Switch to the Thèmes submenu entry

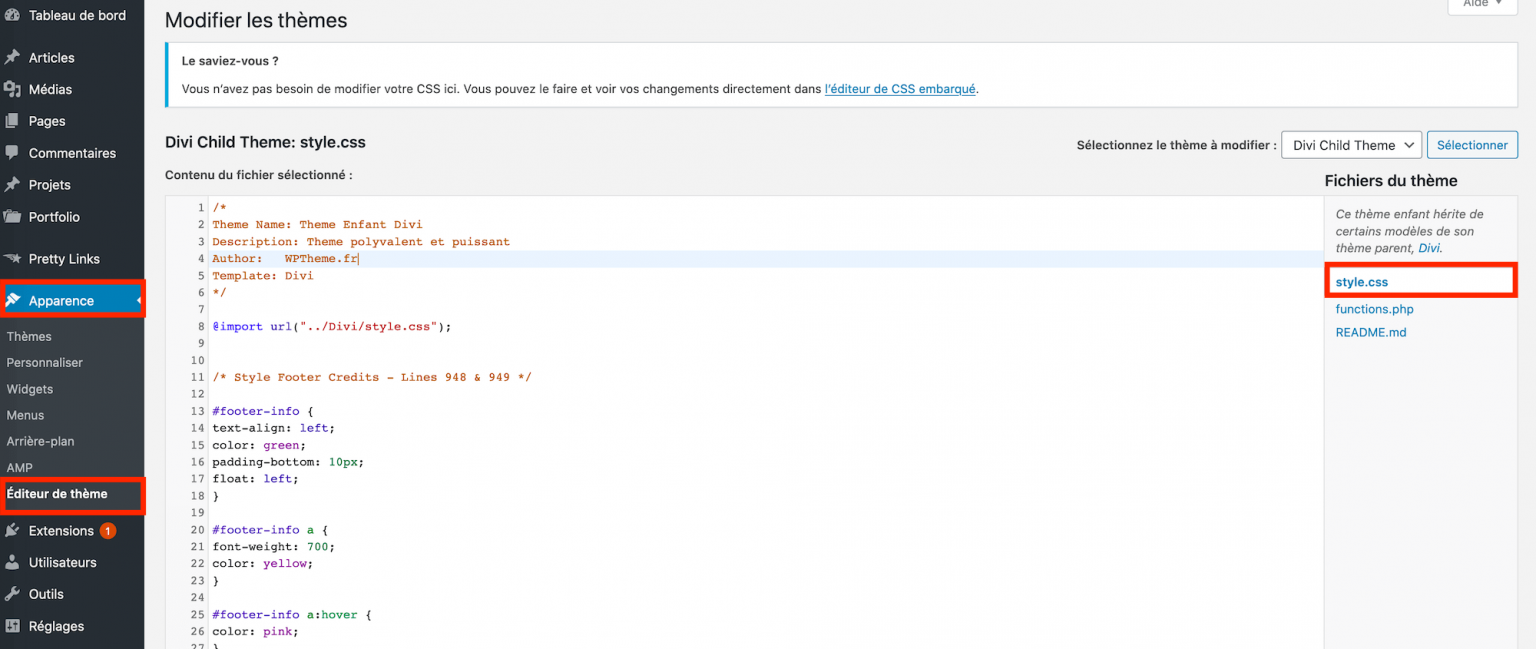tap(27, 336)
